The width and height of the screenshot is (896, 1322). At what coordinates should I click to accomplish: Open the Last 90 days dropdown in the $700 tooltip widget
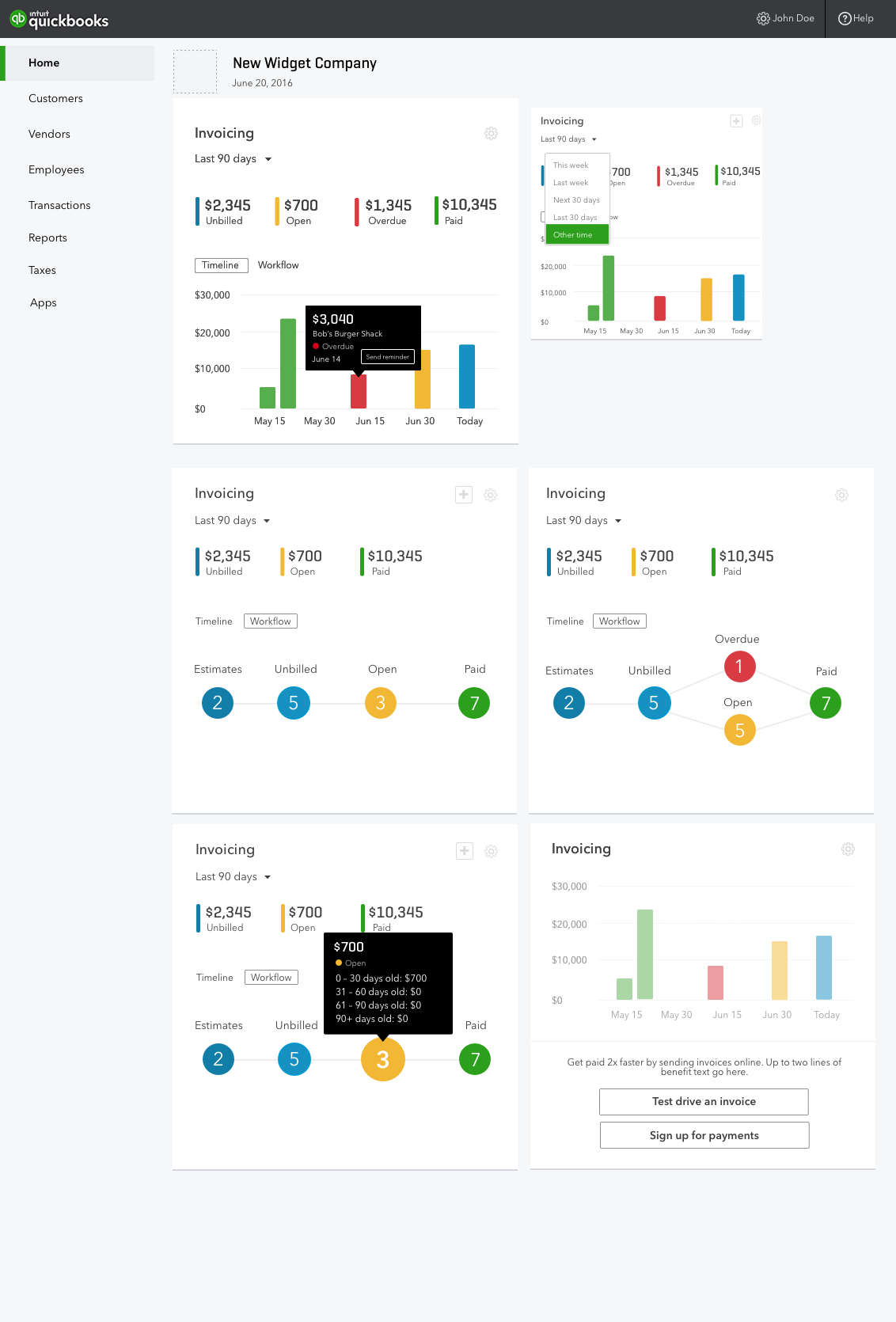(233, 877)
